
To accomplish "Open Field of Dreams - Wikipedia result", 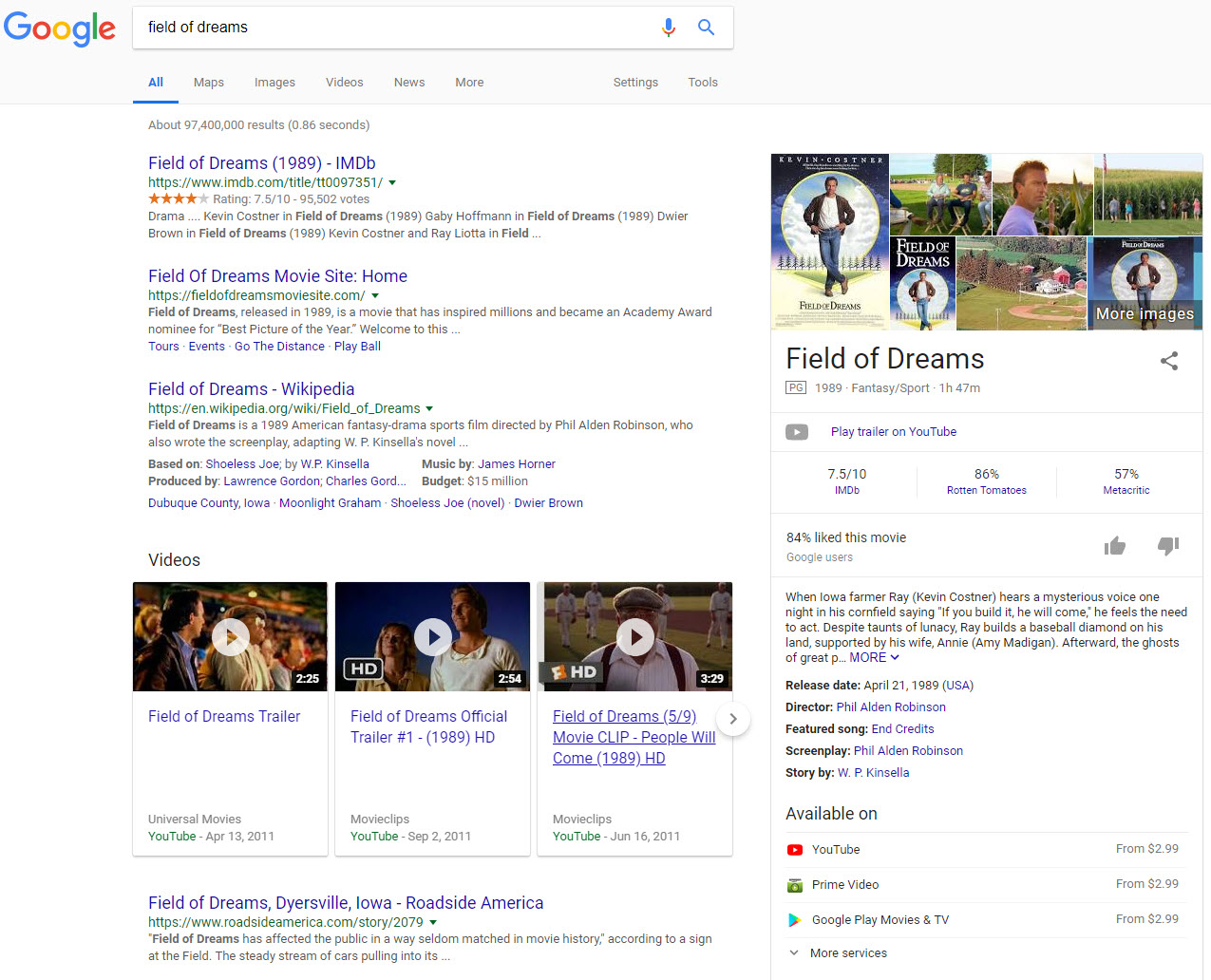I will coord(251,389).
